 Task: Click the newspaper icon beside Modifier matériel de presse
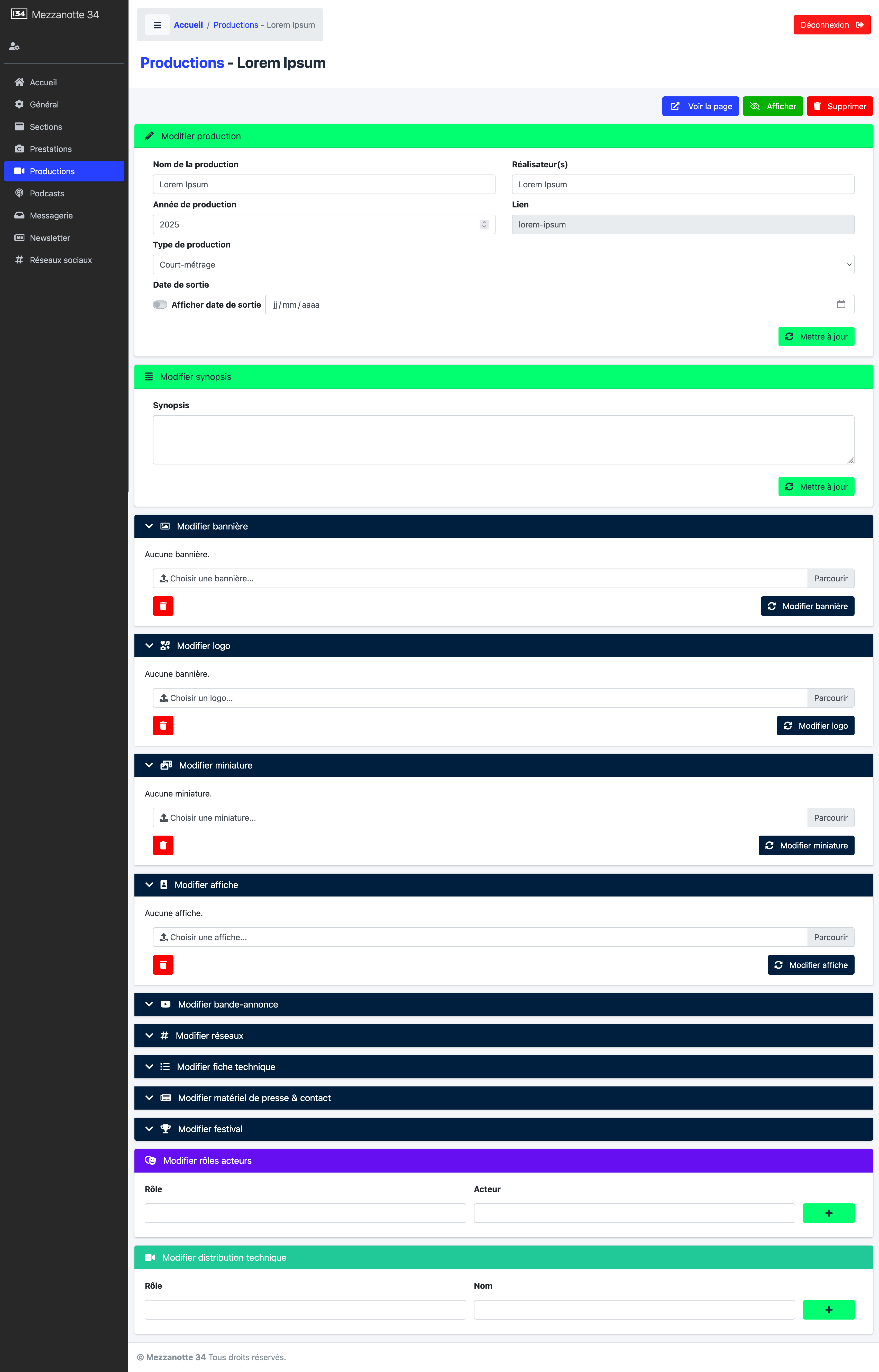click(x=166, y=1097)
